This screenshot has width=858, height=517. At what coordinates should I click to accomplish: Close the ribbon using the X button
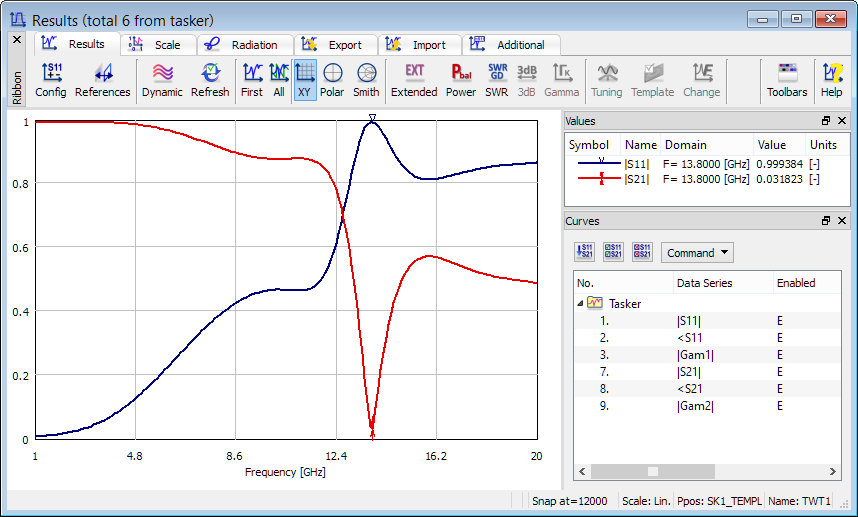(17, 40)
